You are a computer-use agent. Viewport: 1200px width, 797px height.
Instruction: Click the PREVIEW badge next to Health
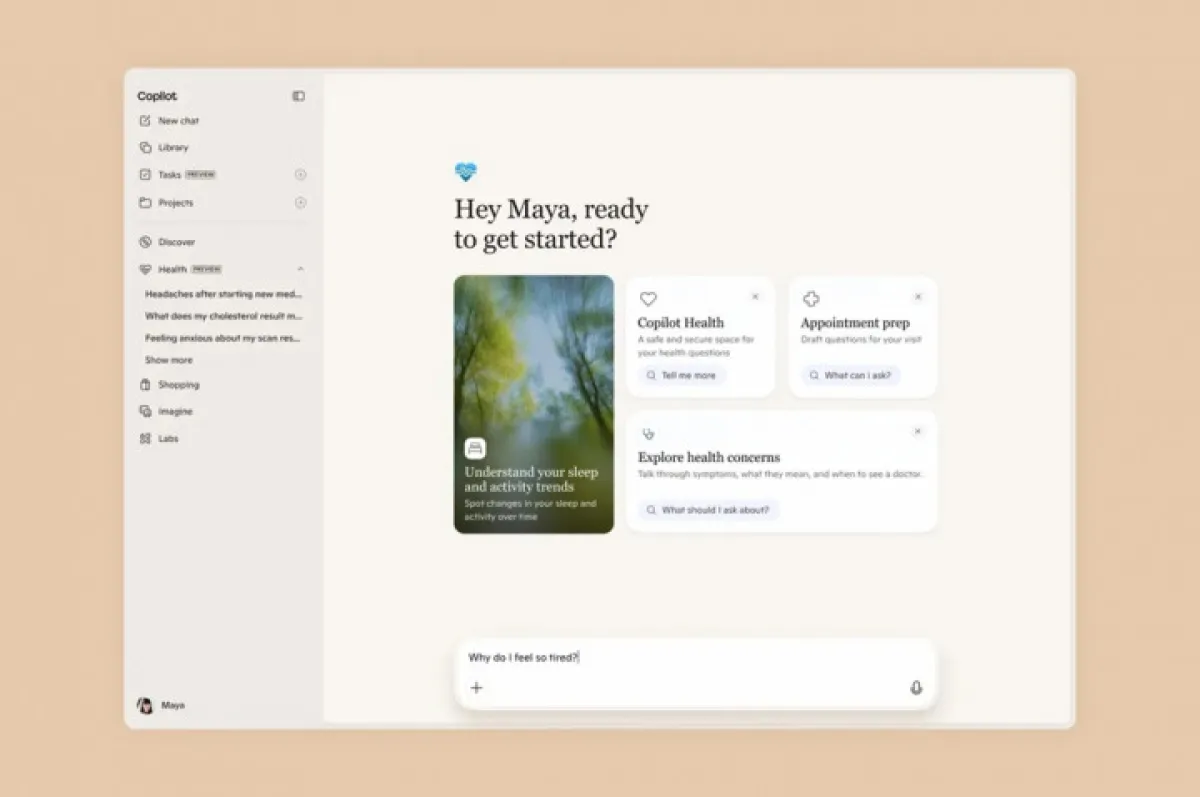click(x=207, y=269)
